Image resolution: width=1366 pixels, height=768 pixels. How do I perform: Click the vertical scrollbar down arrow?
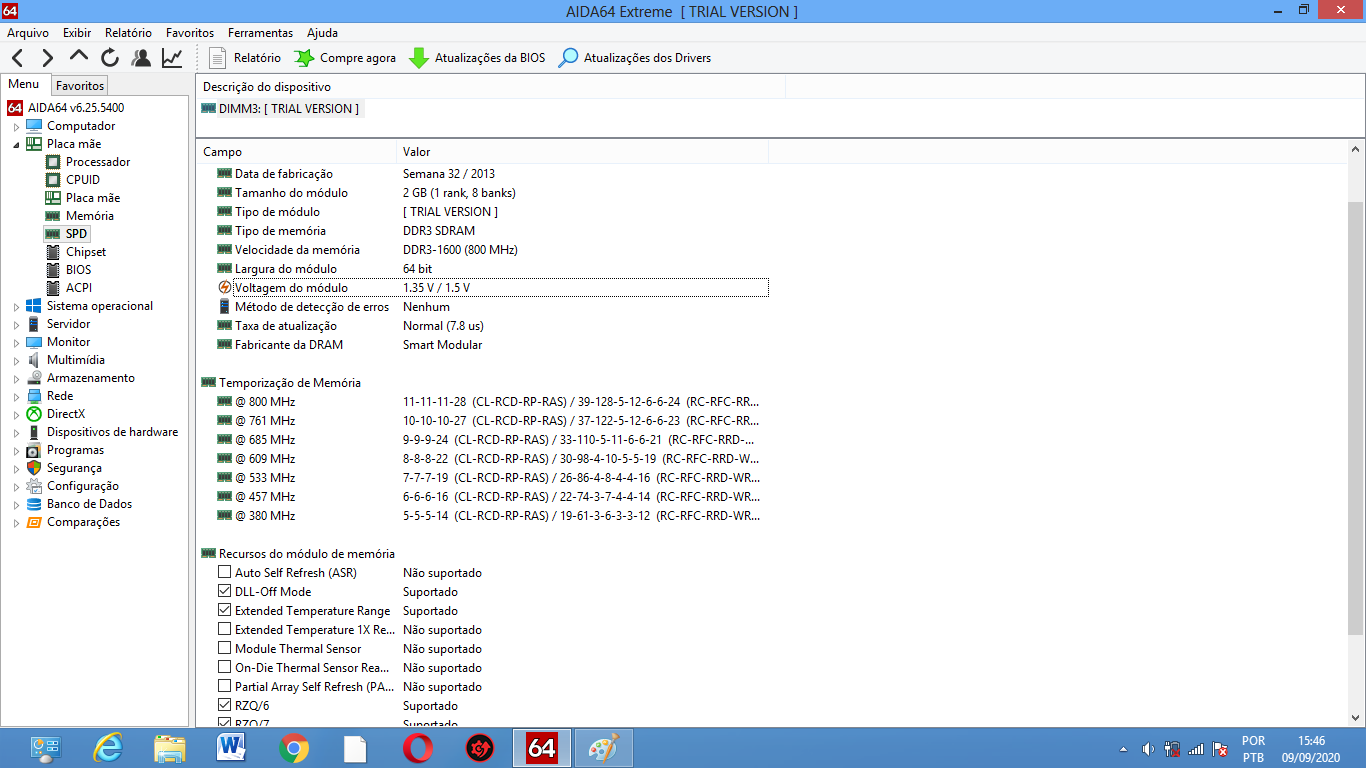coord(1356,718)
